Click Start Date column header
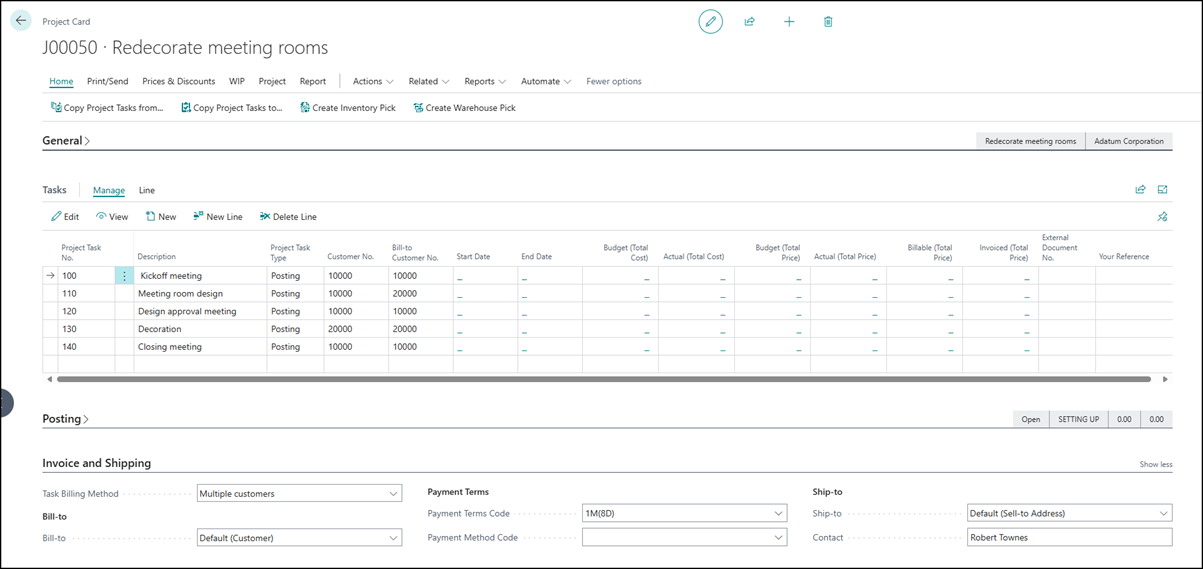1203x569 pixels. (474, 257)
